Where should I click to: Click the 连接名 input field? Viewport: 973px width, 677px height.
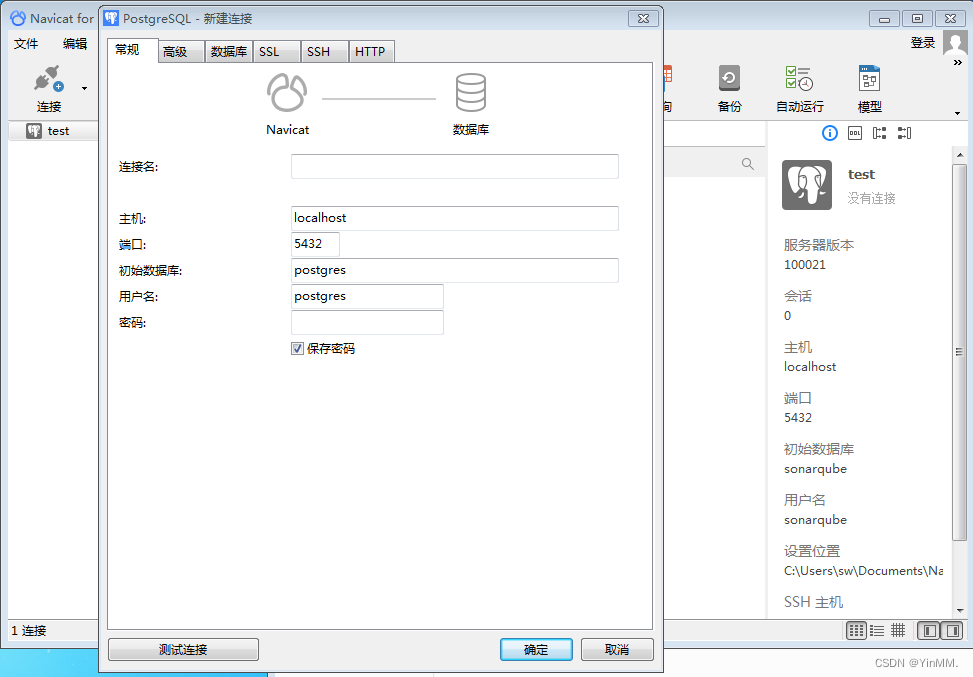point(455,166)
